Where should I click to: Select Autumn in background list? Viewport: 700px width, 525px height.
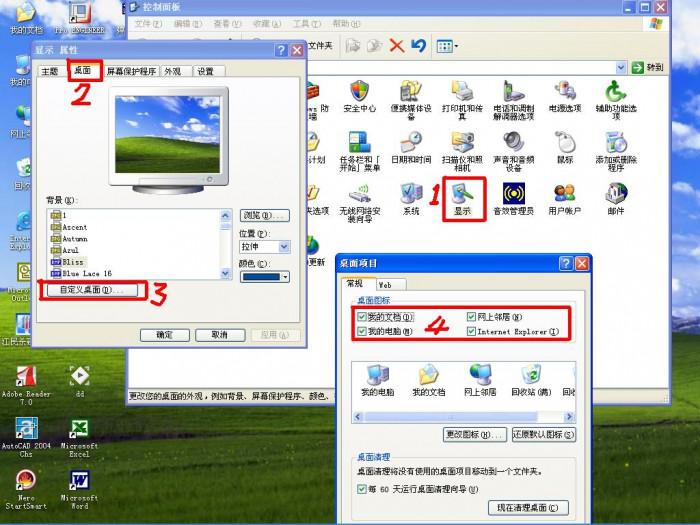75,238
